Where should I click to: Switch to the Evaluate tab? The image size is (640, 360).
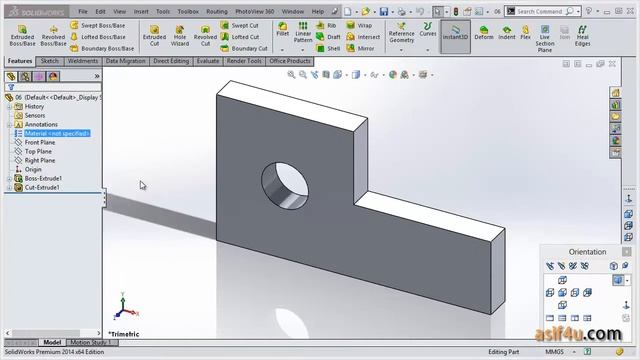coord(208,61)
